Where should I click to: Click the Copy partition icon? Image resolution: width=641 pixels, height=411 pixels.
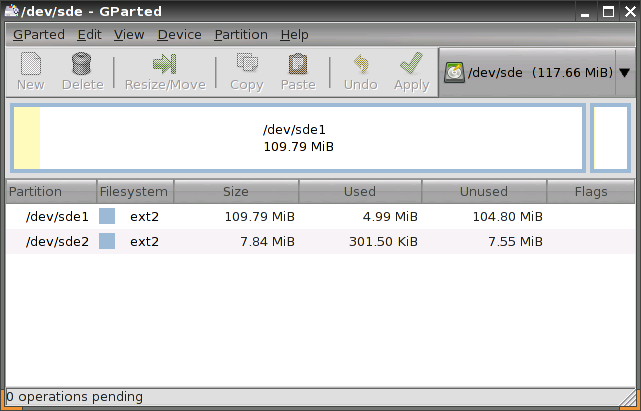pyautogui.click(x=246, y=65)
